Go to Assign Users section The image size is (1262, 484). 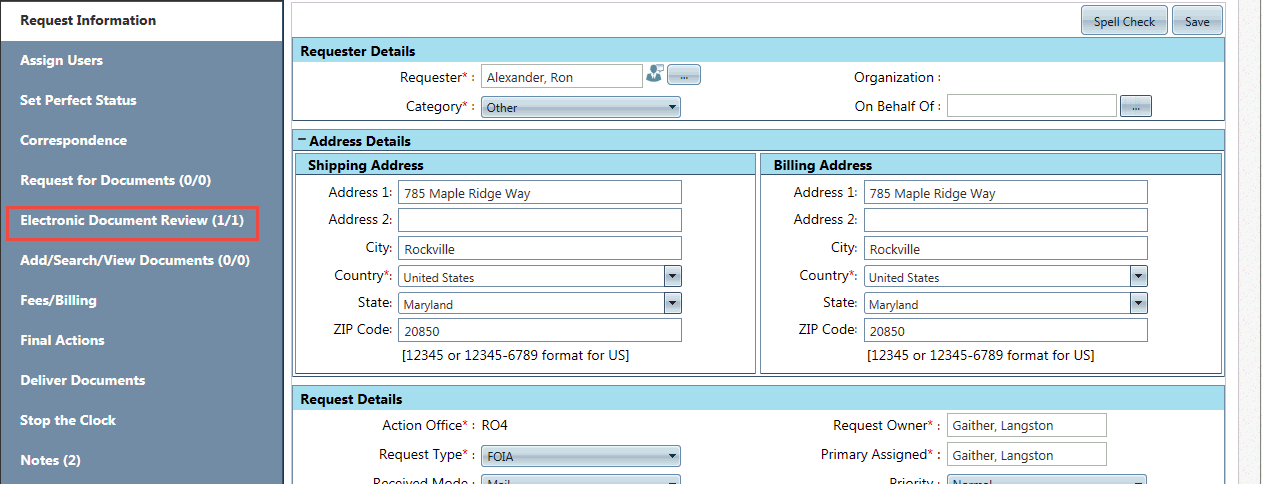tap(61, 60)
